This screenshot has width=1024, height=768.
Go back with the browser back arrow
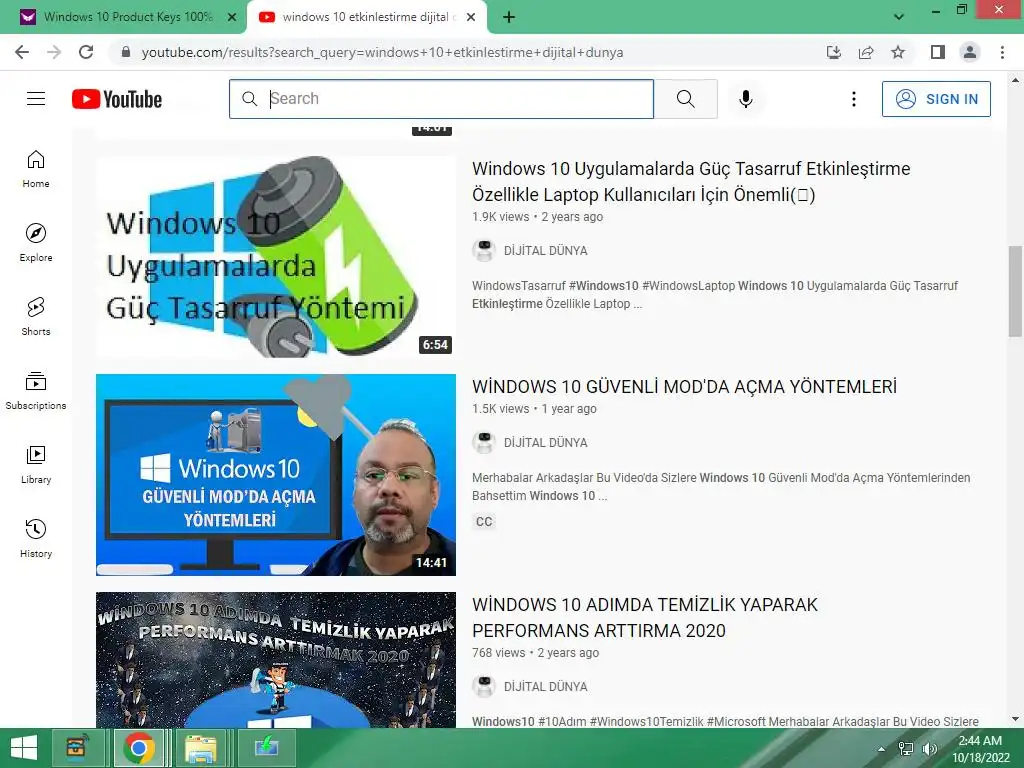click(x=22, y=52)
